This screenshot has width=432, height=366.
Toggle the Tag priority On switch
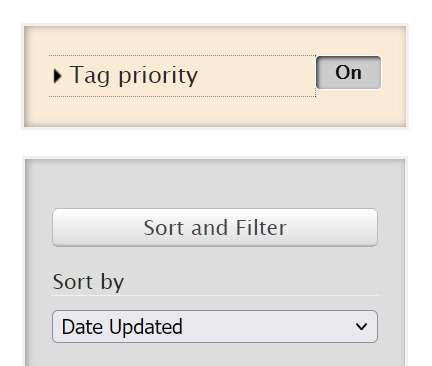(x=348, y=73)
